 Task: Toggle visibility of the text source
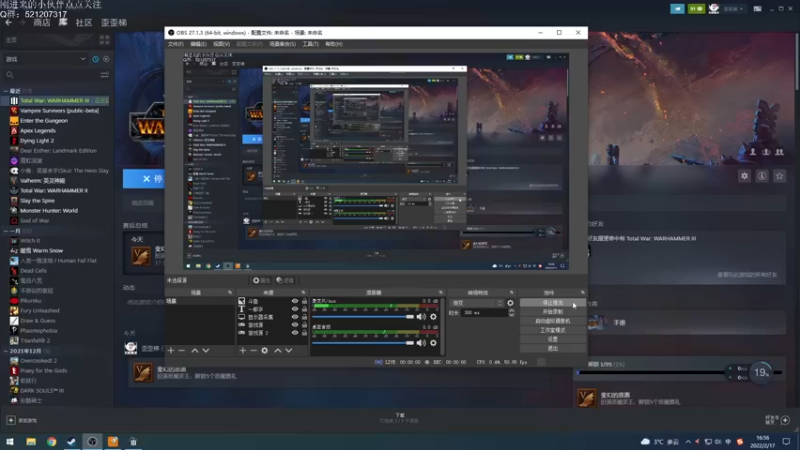point(295,309)
